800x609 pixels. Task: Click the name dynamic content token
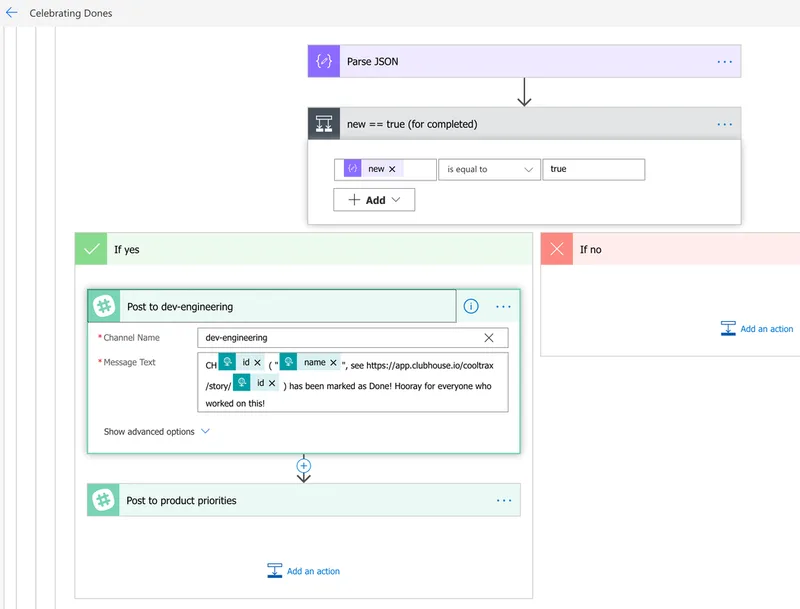point(310,362)
